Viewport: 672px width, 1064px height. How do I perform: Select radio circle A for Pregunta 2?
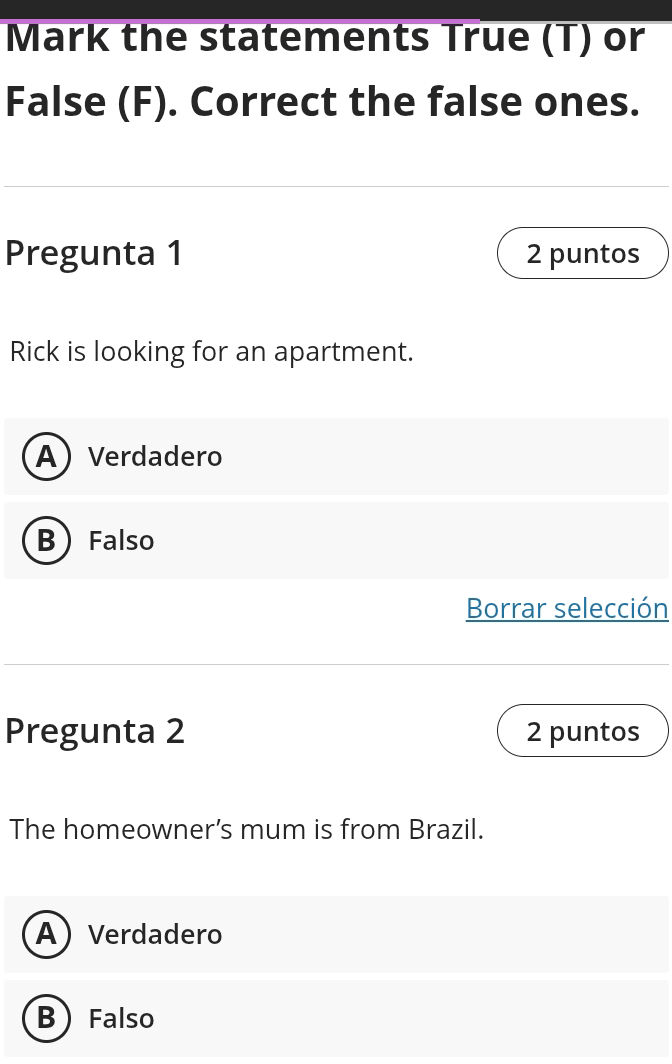(x=46, y=935)
